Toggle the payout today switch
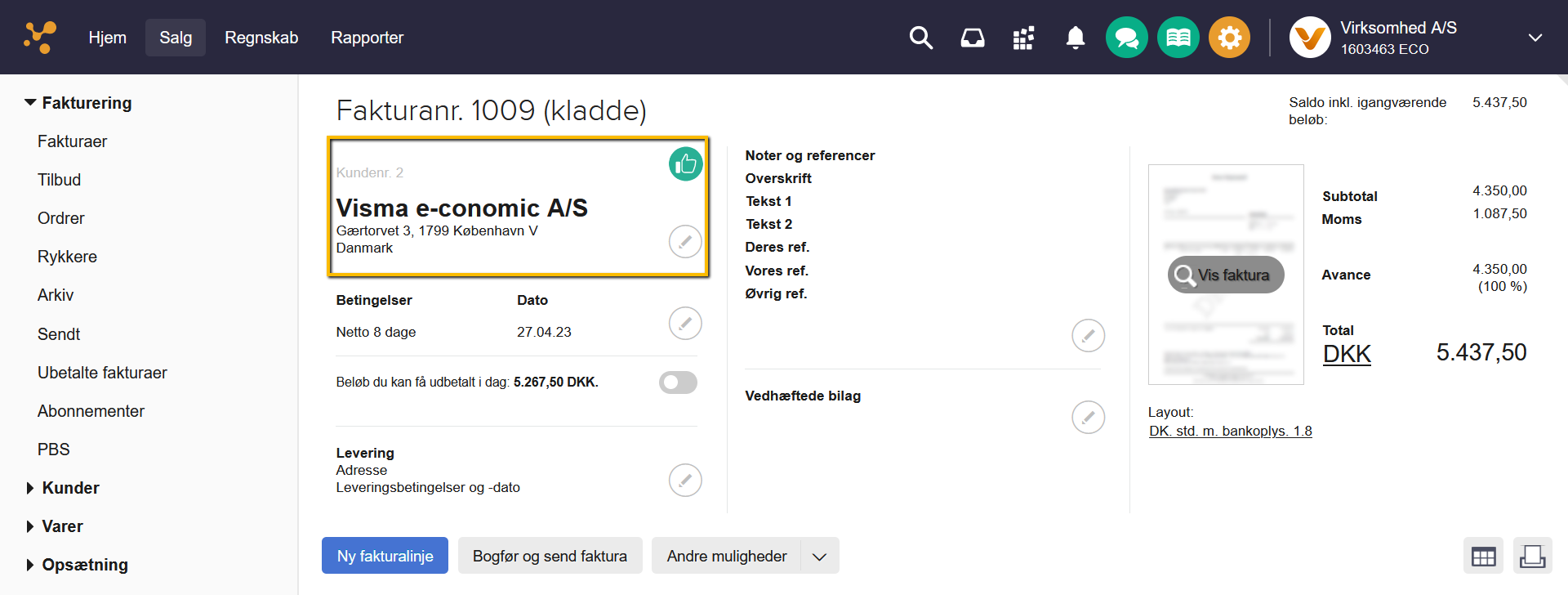Viewport: 1568px width, 595px height. pos(678,382)
